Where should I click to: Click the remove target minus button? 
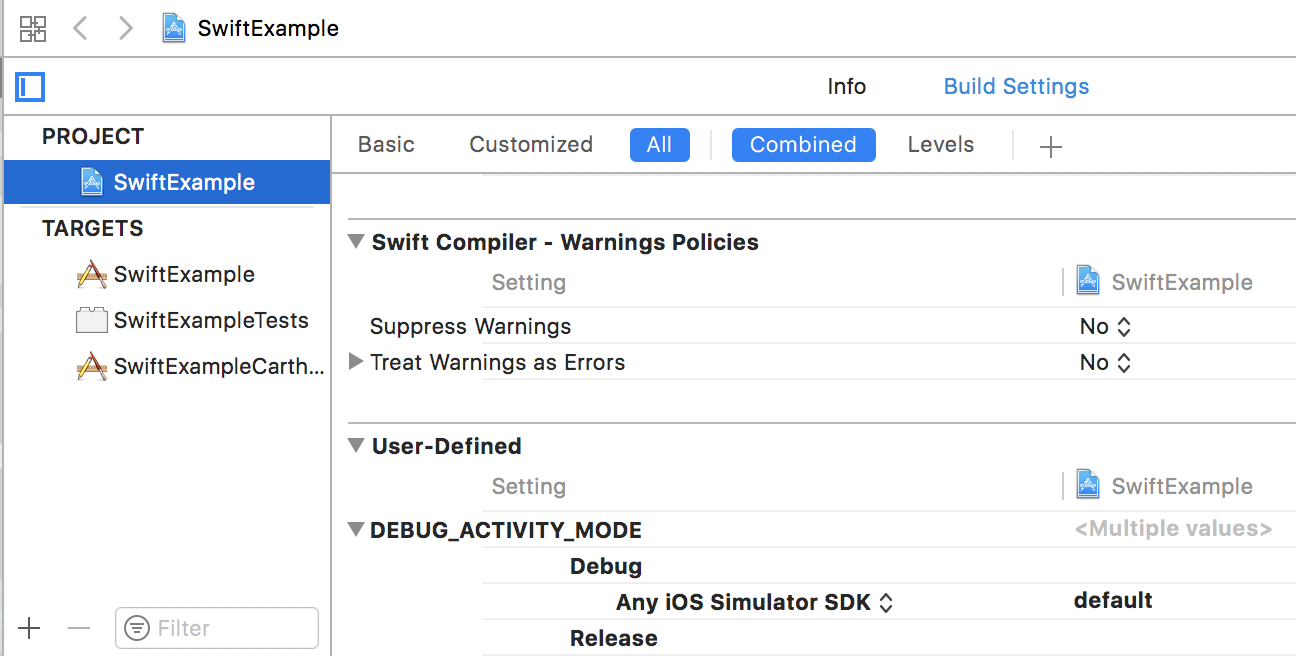tap(79, 628)
